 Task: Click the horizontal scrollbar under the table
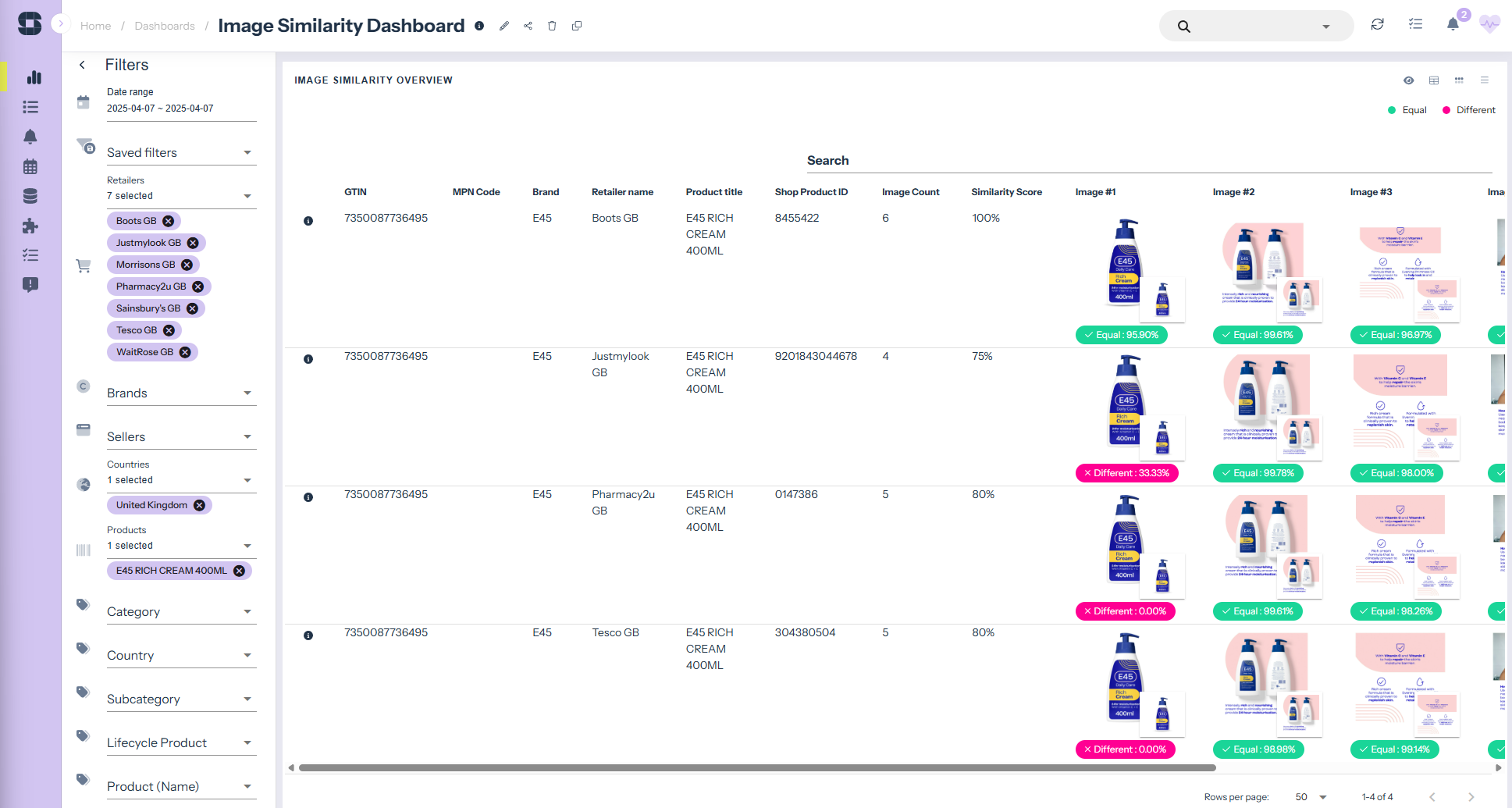coord(757,768)
